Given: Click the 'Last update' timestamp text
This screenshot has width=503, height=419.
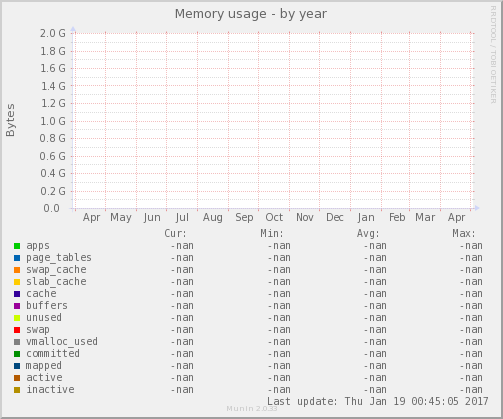Looking at the screenshot, I should coord(378,401).
